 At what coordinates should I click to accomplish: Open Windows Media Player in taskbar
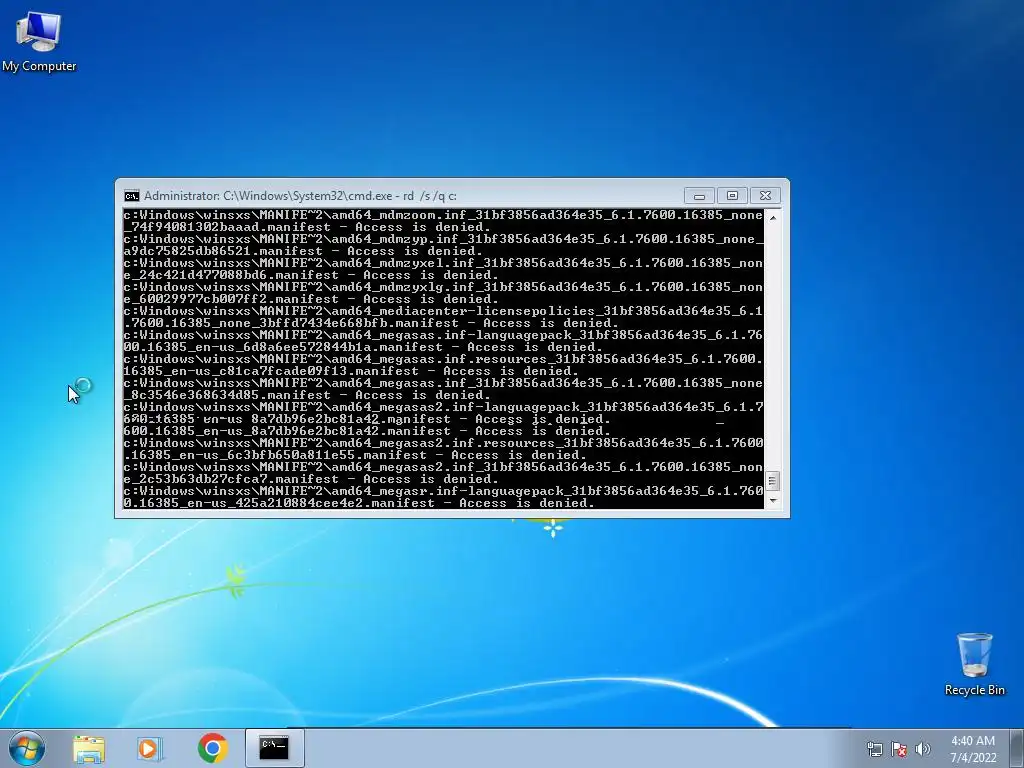pos(149,748)
